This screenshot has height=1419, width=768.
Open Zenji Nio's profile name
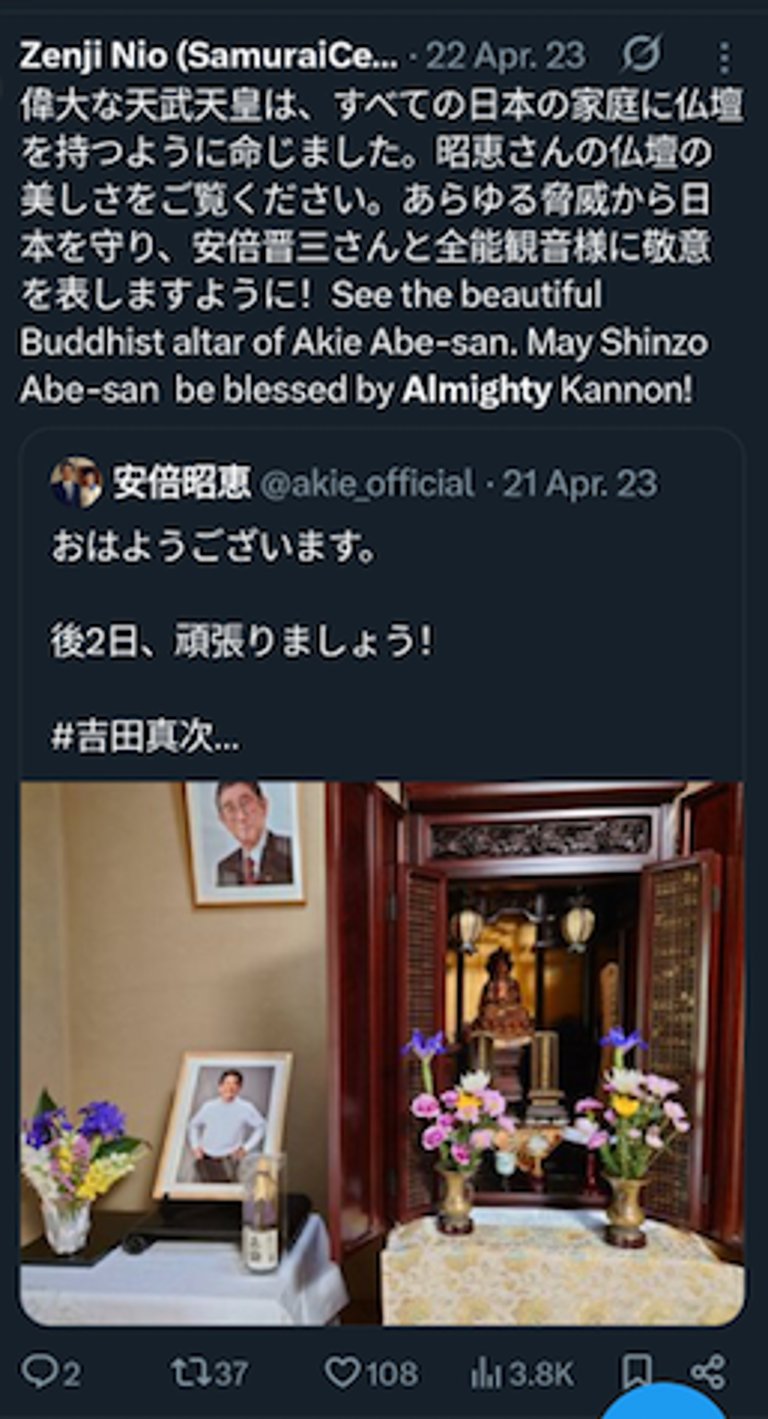point(210,55)
